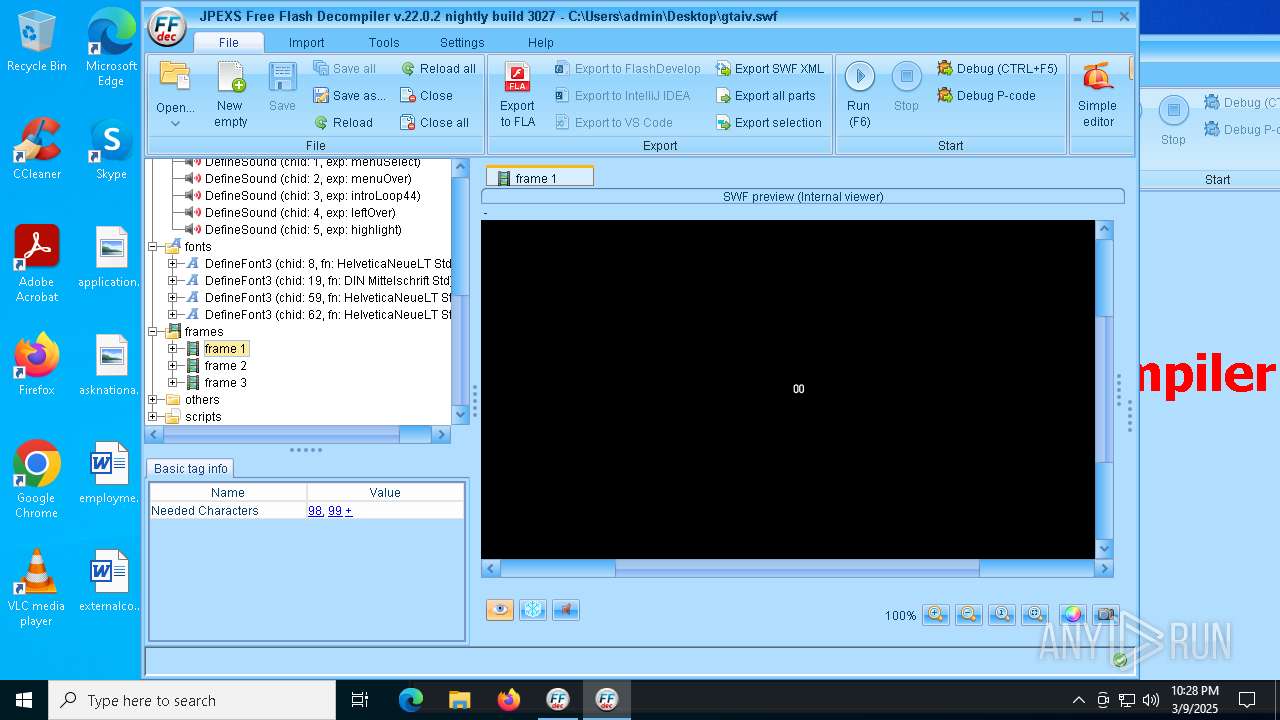Screen dimensions: 1280x720
Task: Select DefineSound leftOver item
Action: pos(300,213)
